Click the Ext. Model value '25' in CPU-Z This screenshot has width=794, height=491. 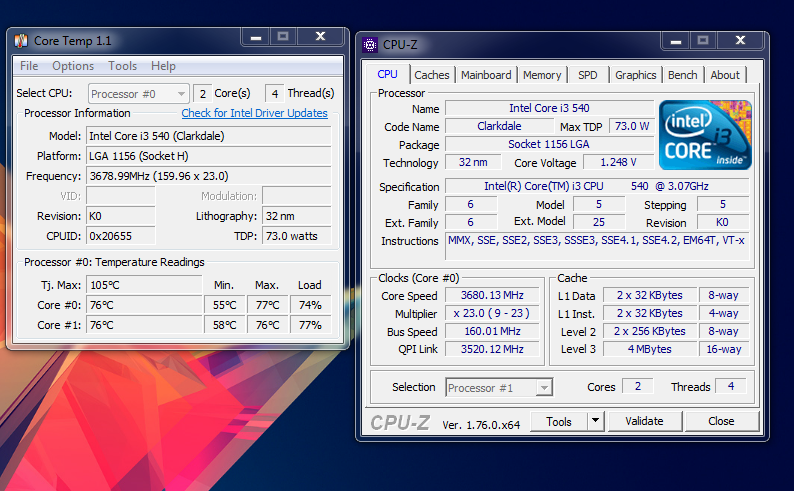pos(599,222)
